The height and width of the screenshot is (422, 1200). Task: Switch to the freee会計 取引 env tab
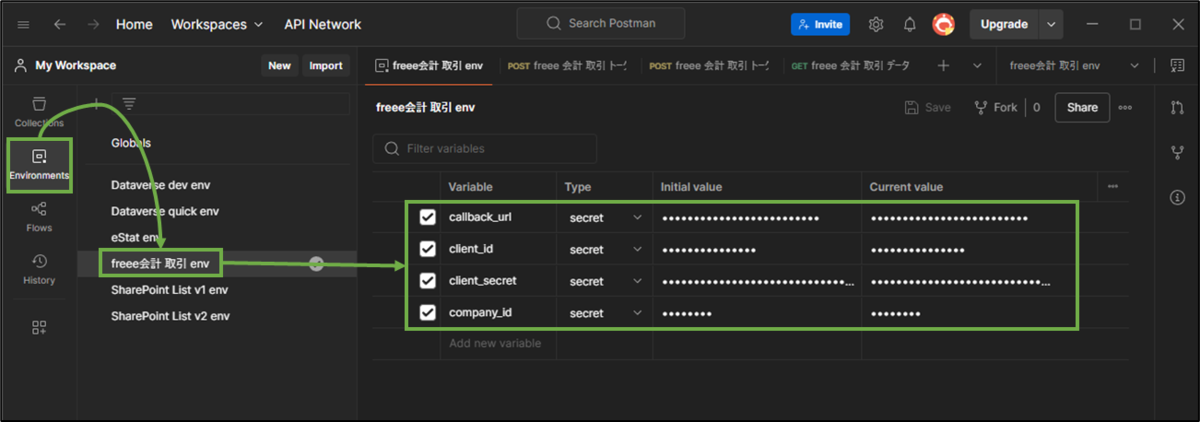[430, 66]
